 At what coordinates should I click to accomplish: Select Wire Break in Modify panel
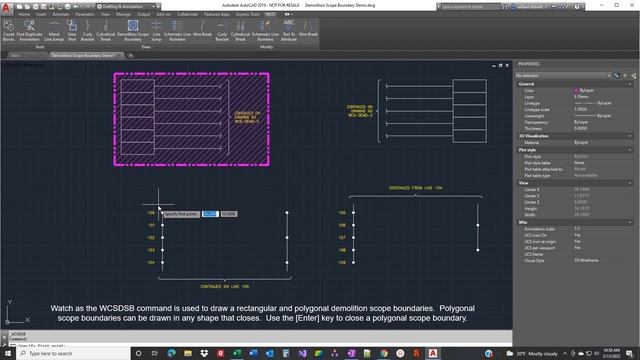[x=308, y=29]
